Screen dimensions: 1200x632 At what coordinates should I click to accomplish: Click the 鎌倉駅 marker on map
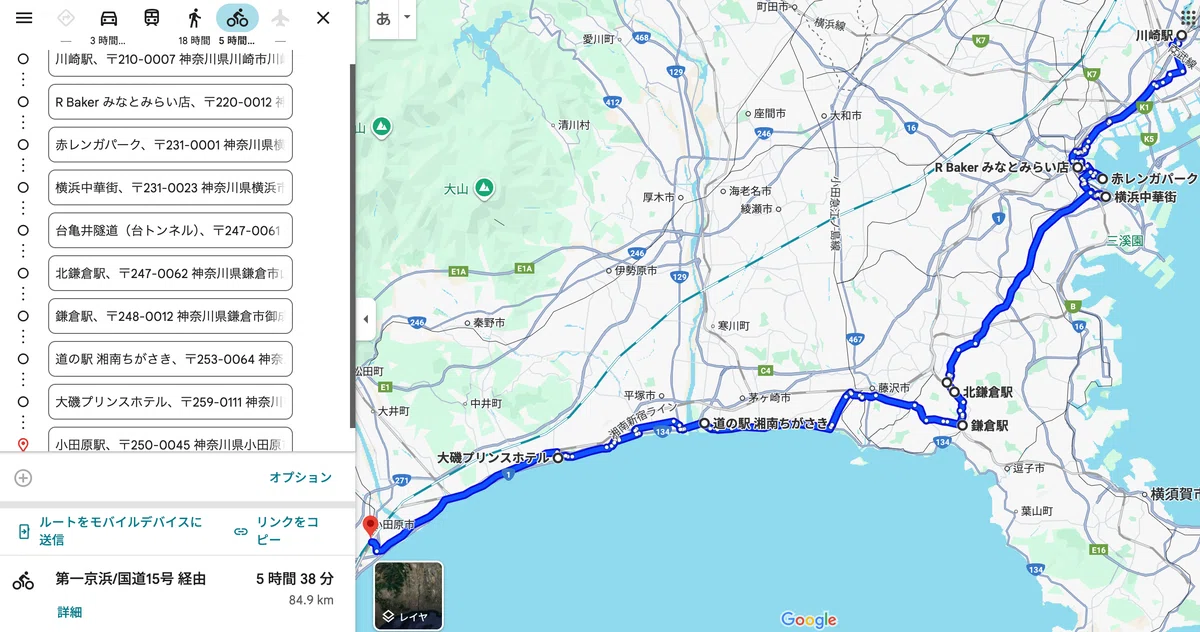(962, 425)
